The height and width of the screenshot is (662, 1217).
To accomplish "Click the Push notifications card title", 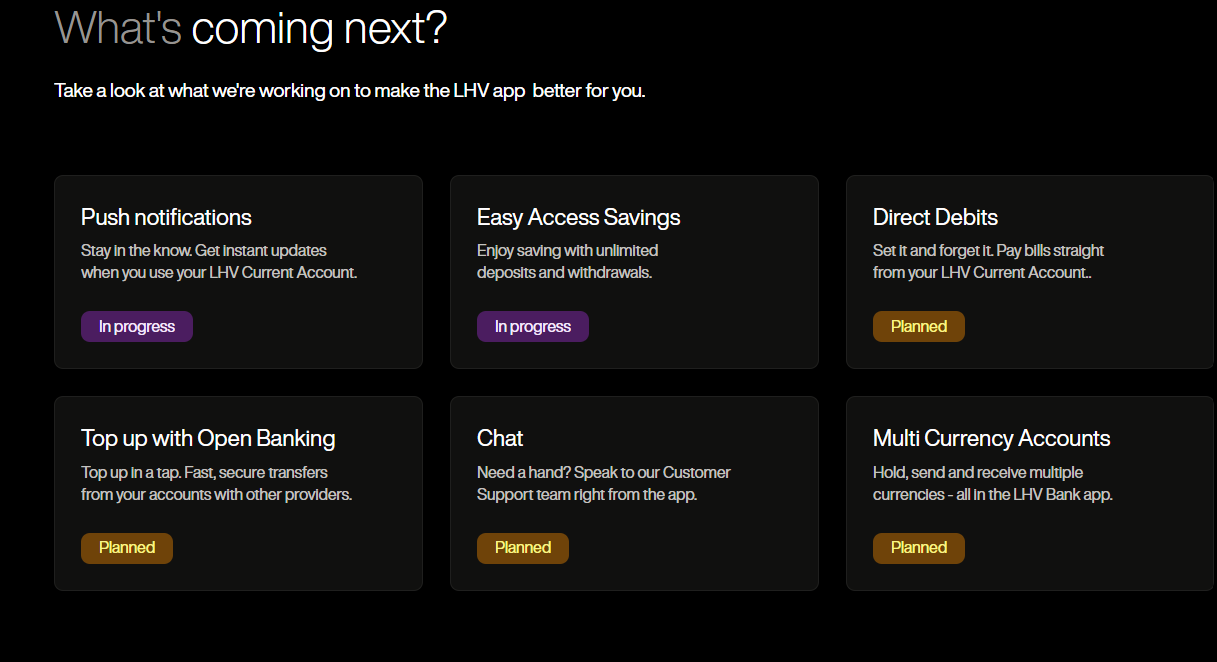I will pos(166,217).
